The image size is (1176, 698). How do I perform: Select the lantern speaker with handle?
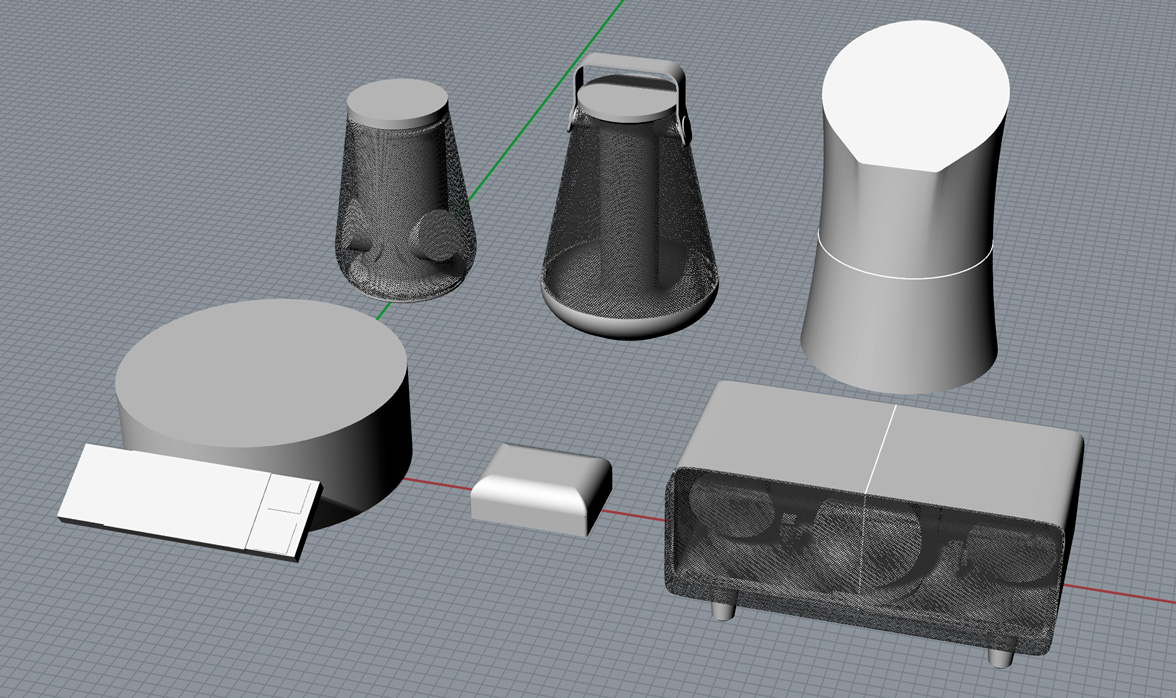click(628, 196)
